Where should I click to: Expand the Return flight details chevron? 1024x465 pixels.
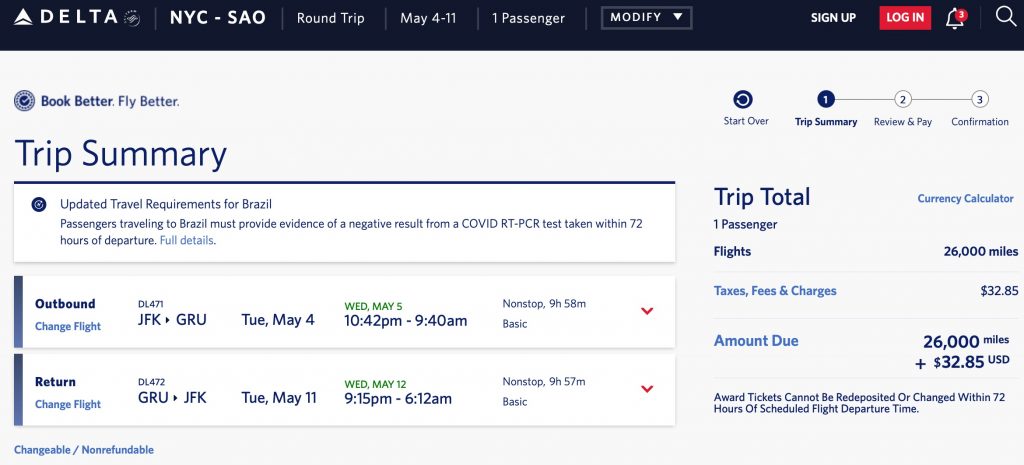tap(647, 389)
